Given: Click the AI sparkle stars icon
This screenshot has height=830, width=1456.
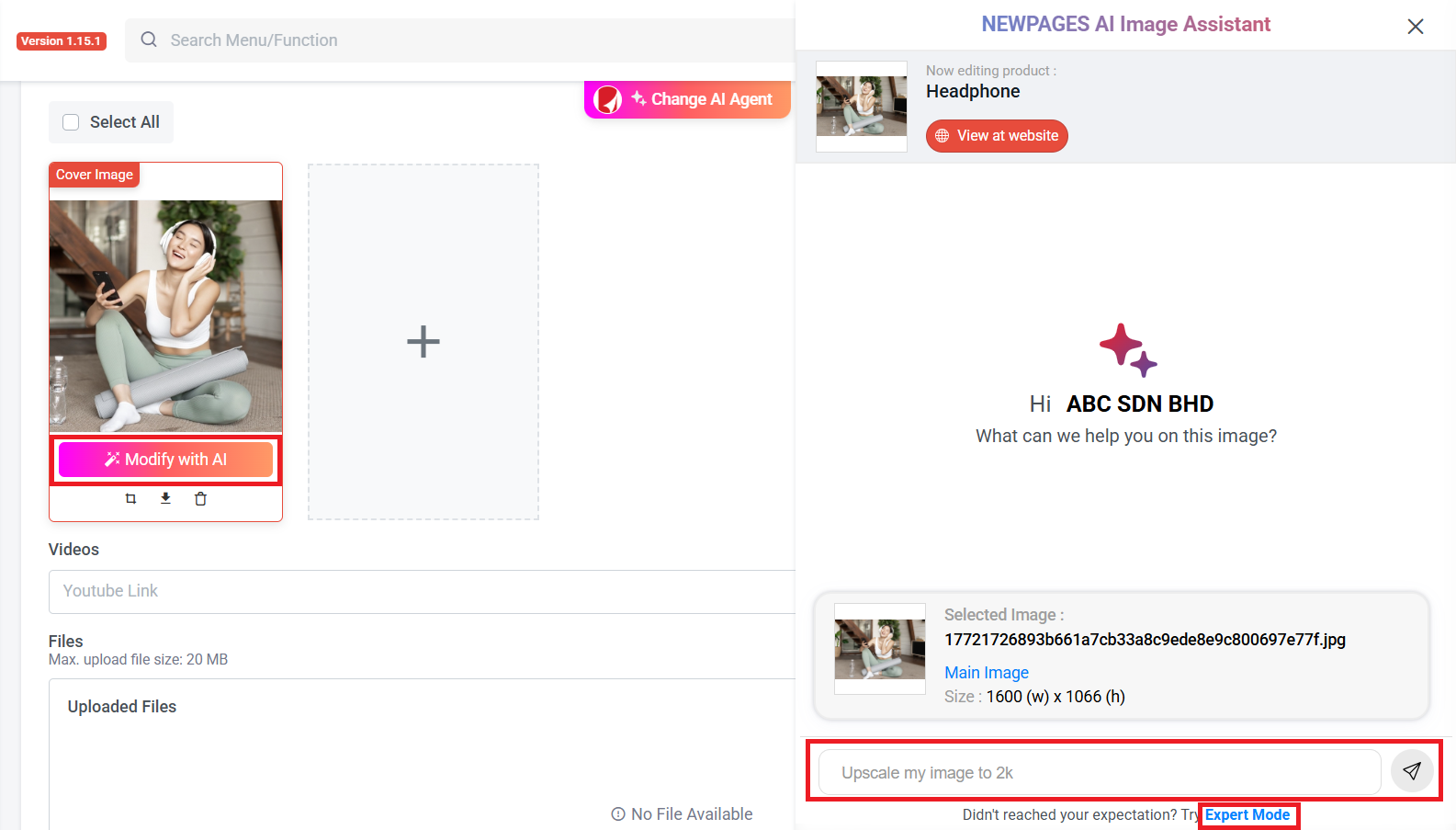Looking at the screenshot, I should pos(1127,349).
